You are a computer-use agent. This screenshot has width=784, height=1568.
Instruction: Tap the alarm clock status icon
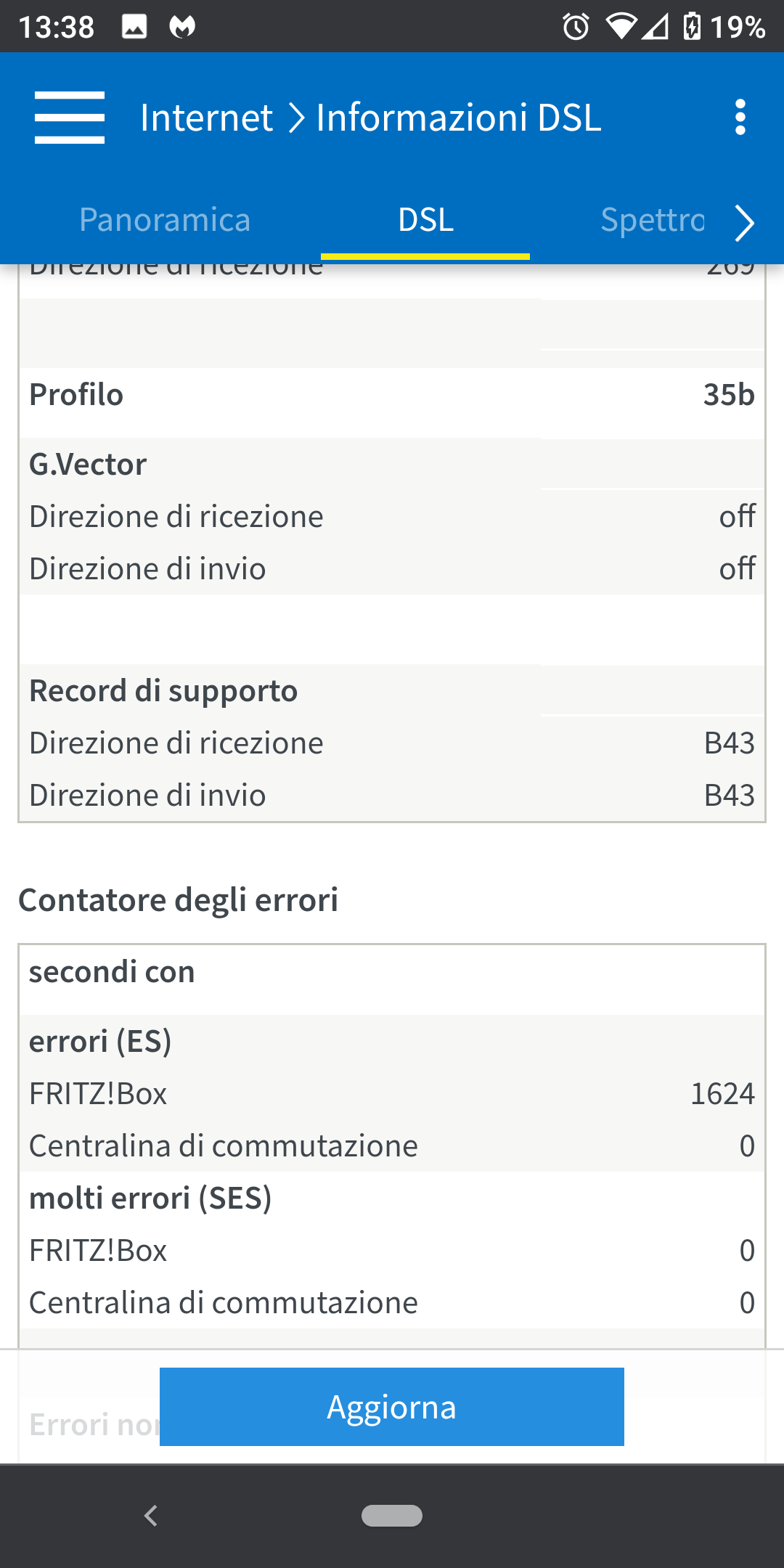(576, 28)
